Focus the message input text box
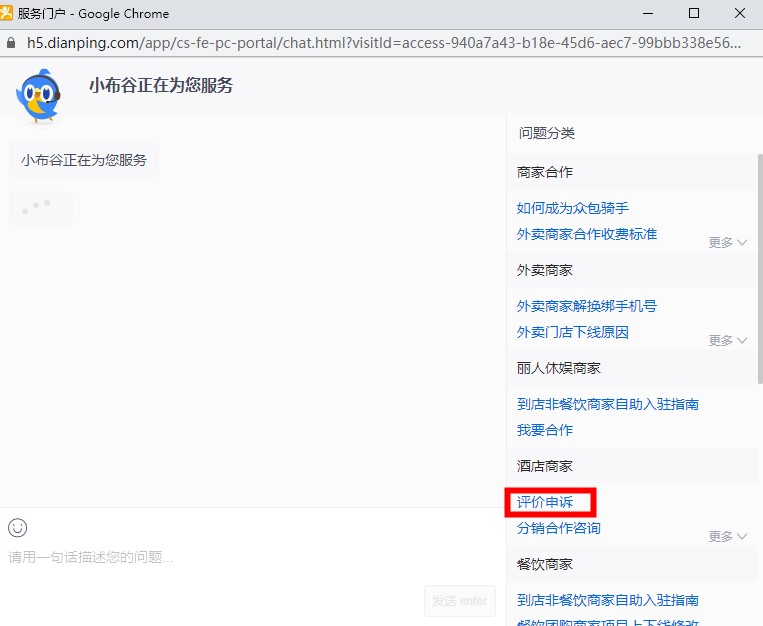763x626 pixels. (250, 558)
